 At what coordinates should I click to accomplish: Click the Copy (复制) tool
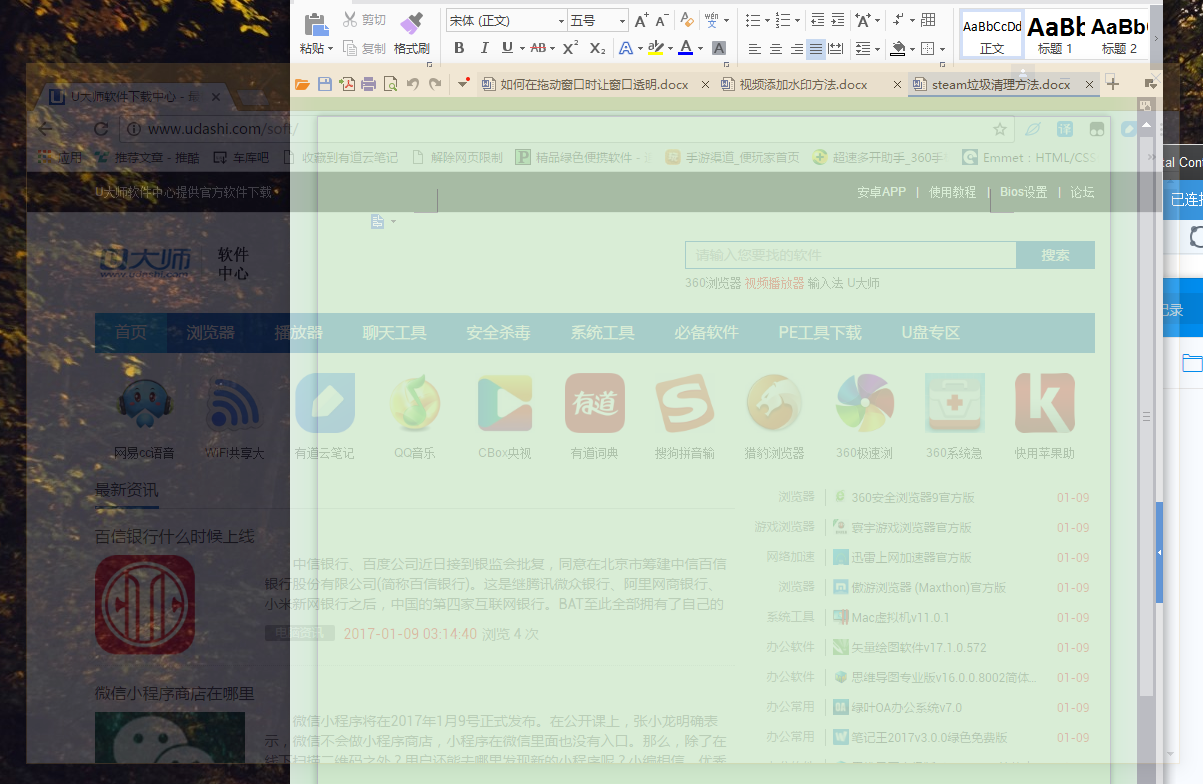[364, 48]
